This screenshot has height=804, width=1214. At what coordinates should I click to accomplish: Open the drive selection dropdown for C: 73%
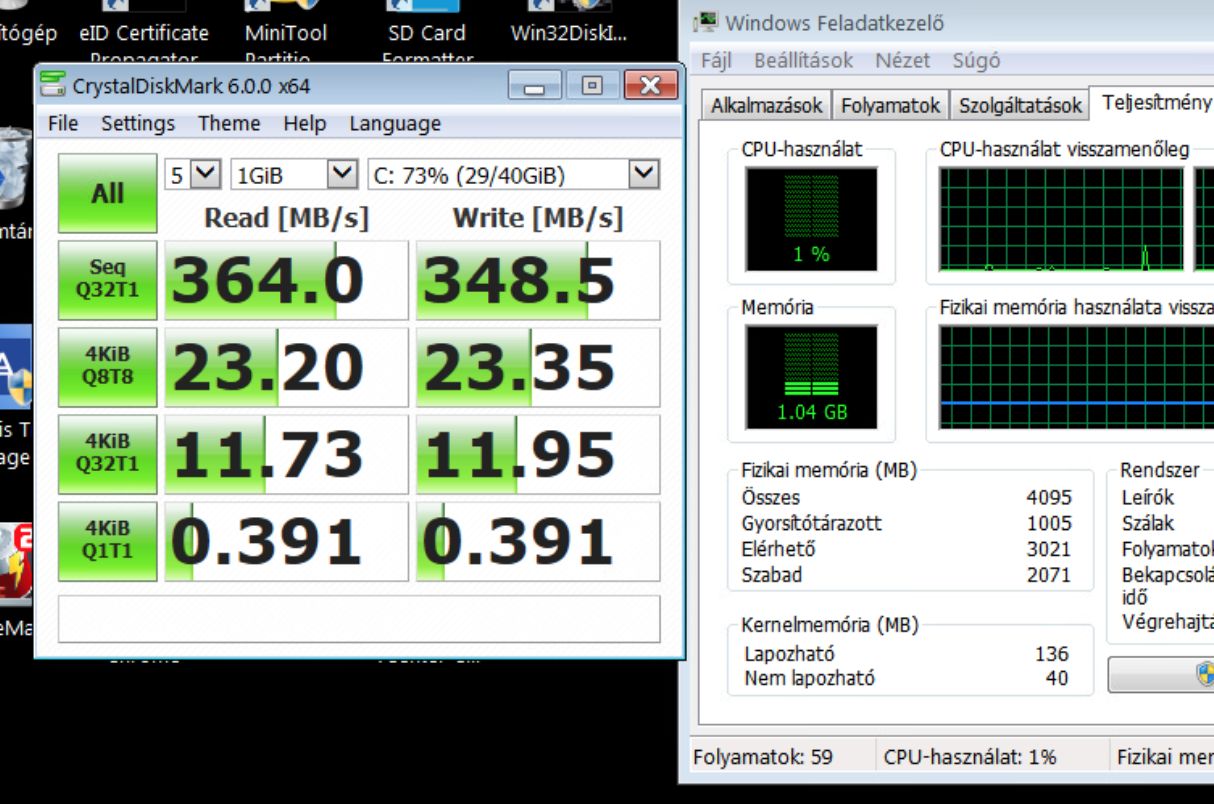tap(514, 175)
